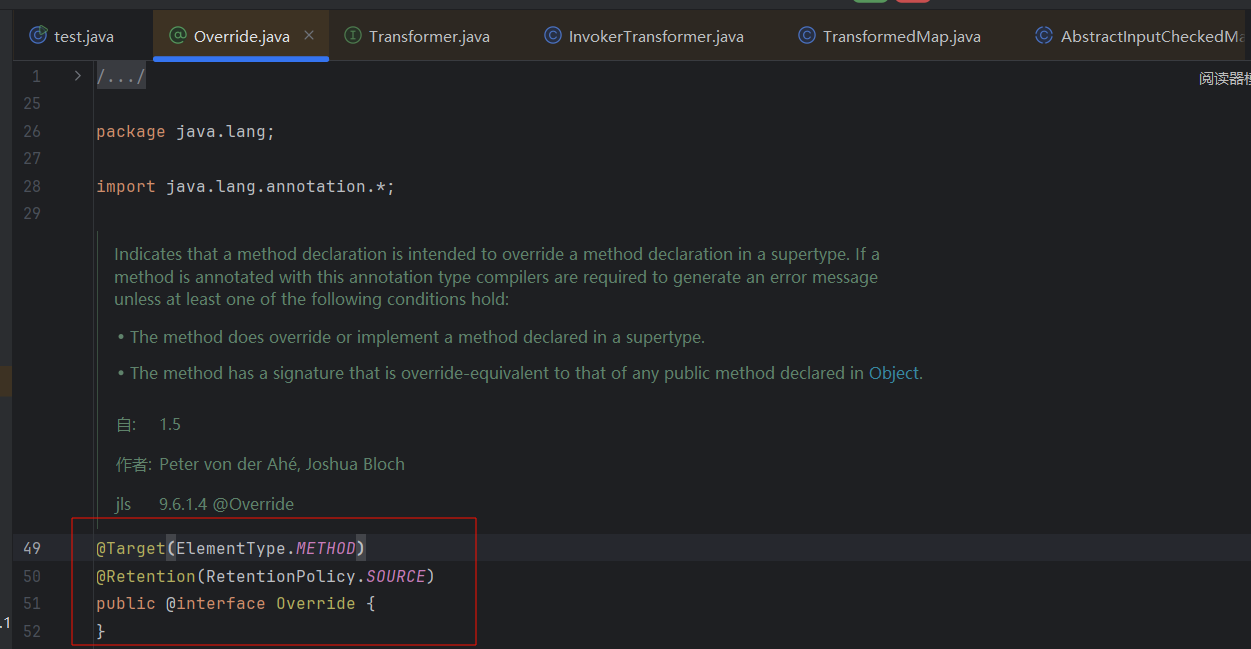Open the TransformedMap.java tab
Viewport: 1251px width, 649px height.
pyautogui.click(x=901, y=37)
